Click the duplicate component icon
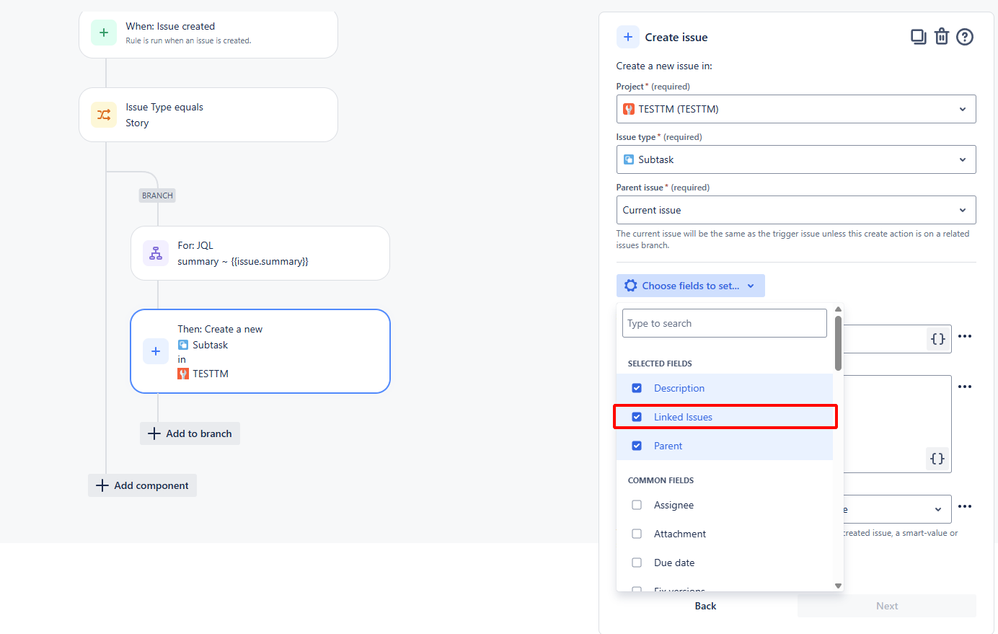Viewport: 998px width, 634px height. coord(918,37)
